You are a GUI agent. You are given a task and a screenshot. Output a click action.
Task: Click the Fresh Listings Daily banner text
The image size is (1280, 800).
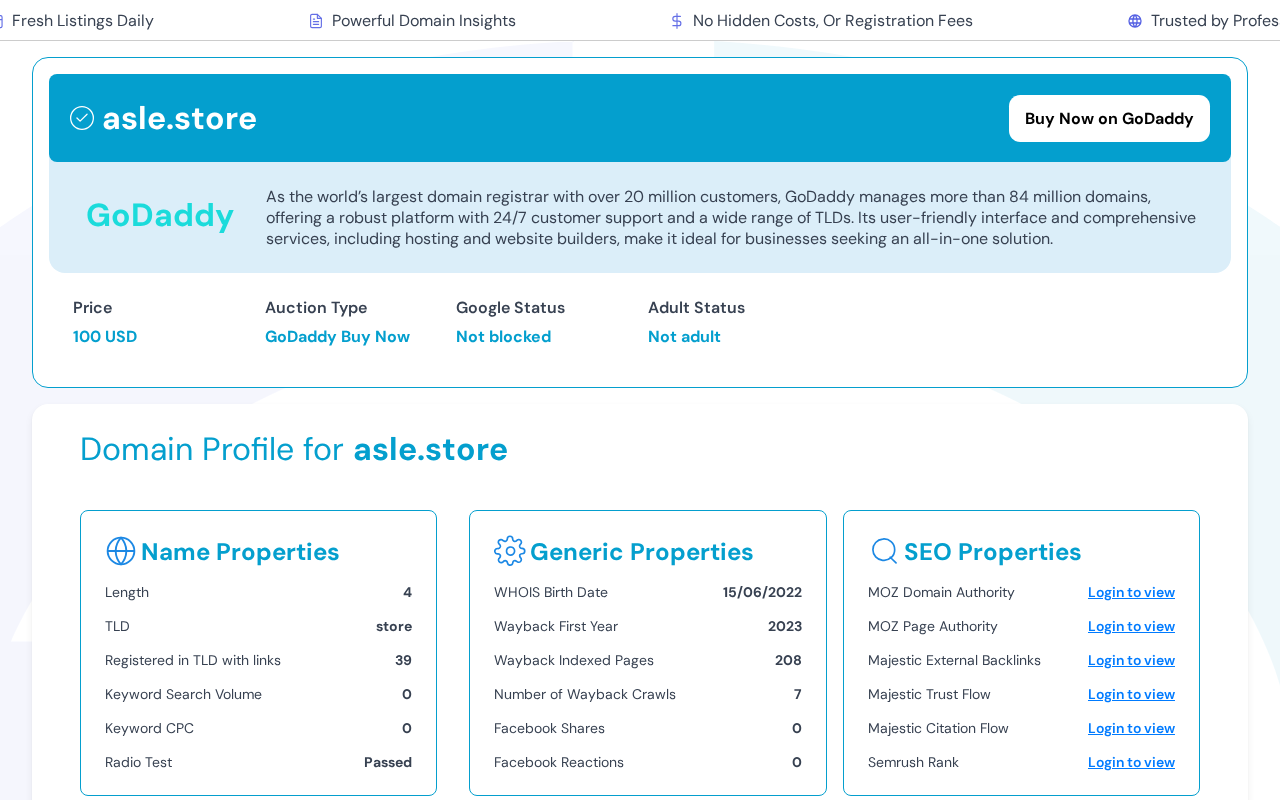click(x=83, y=21)
